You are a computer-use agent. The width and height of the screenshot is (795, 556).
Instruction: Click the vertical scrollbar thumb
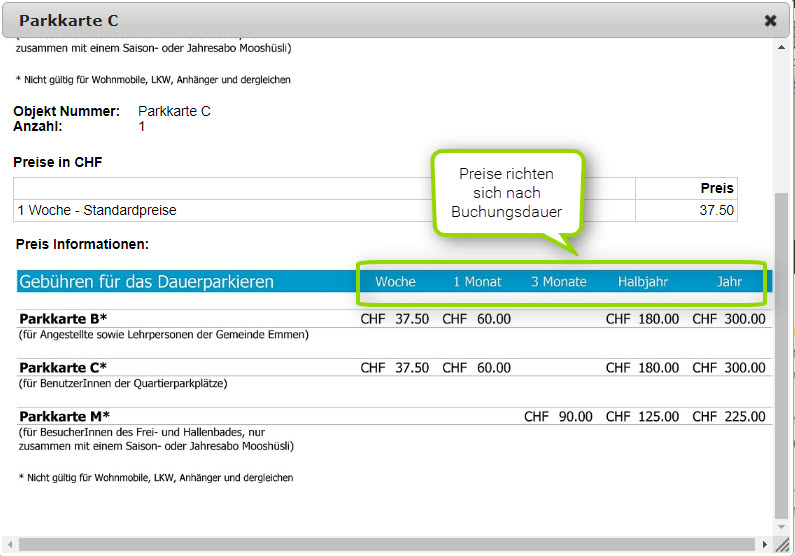coord(781,350)
